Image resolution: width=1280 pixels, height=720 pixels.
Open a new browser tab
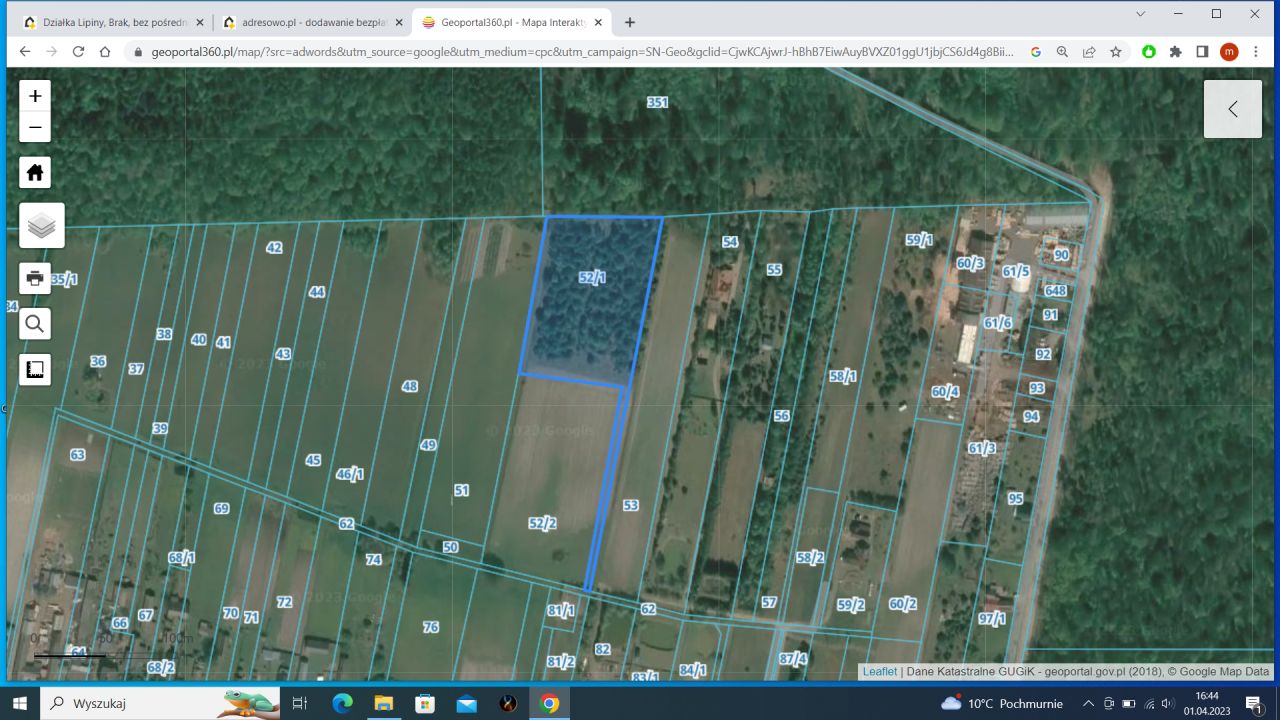[630, 22]
